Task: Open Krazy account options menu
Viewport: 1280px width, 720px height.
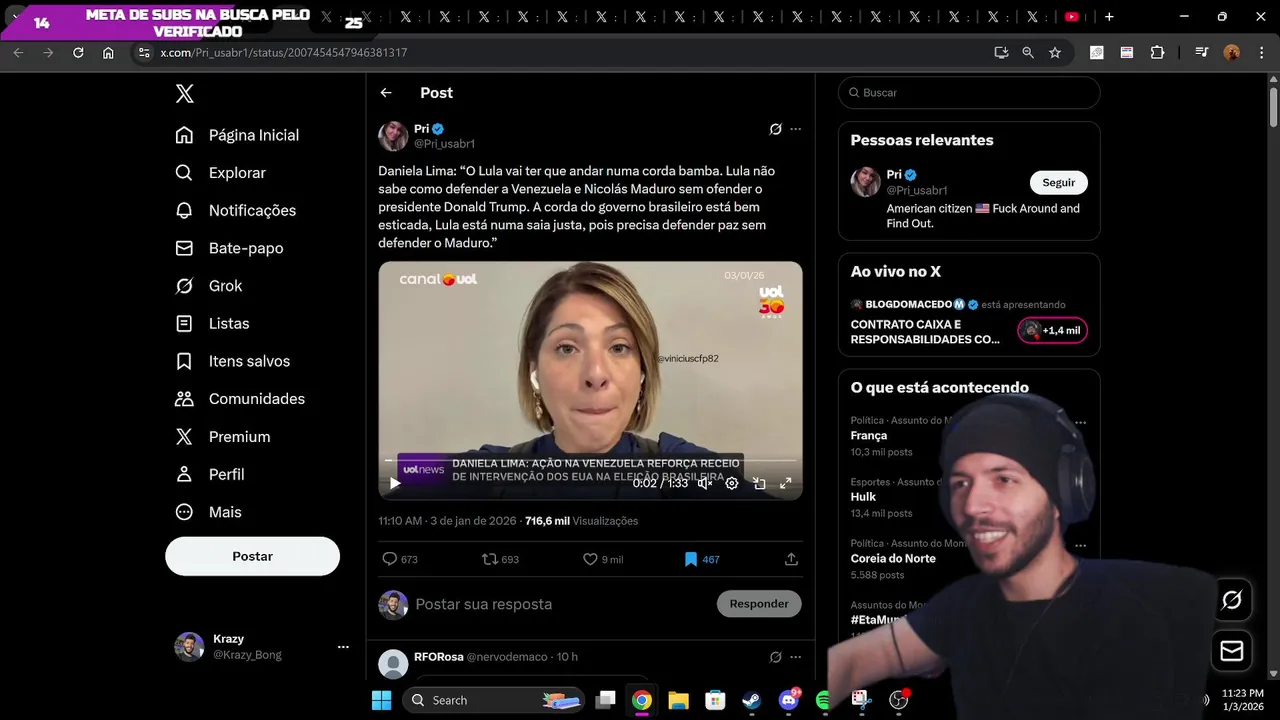Action: click(343, 647)
